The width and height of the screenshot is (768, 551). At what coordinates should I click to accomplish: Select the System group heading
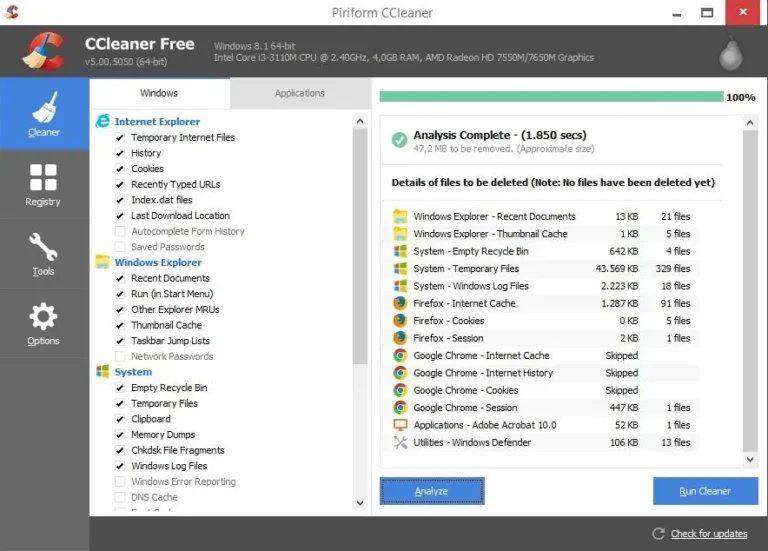click(133, 372)
